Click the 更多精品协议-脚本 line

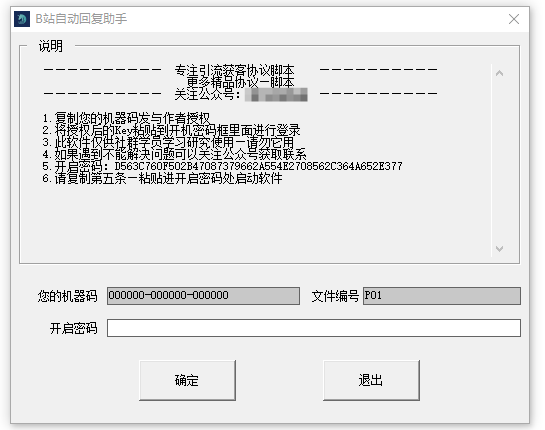point(241,82)
